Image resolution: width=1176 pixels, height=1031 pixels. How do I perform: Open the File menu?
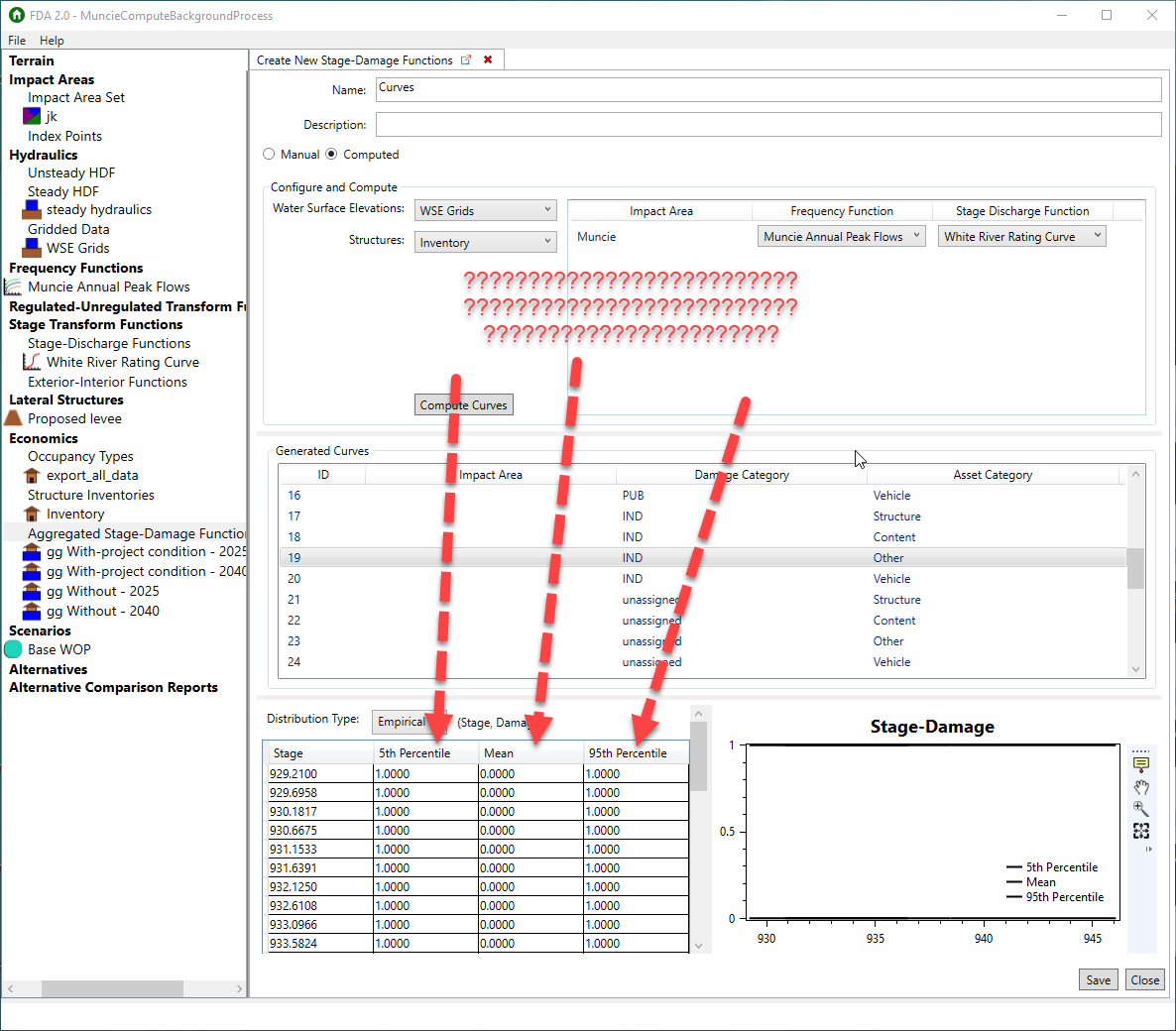pos(16,40)
